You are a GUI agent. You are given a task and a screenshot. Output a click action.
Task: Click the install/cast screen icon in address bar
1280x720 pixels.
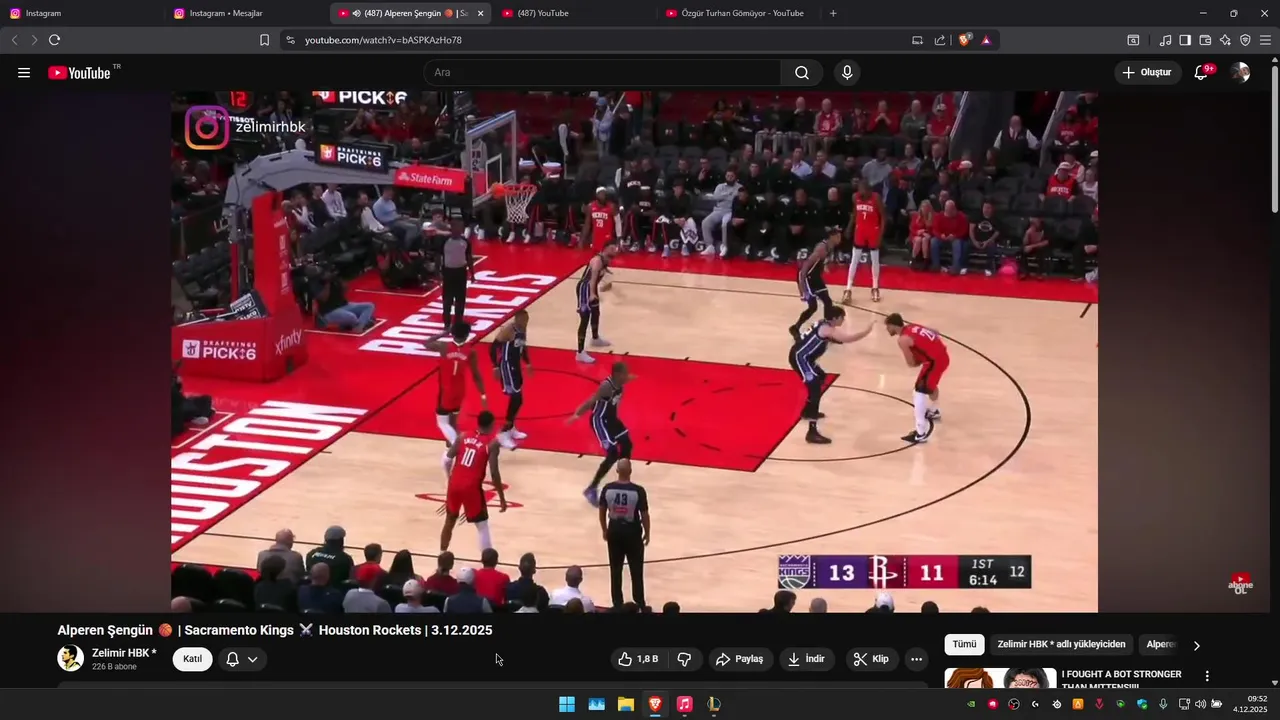click(x=917, y=40)
